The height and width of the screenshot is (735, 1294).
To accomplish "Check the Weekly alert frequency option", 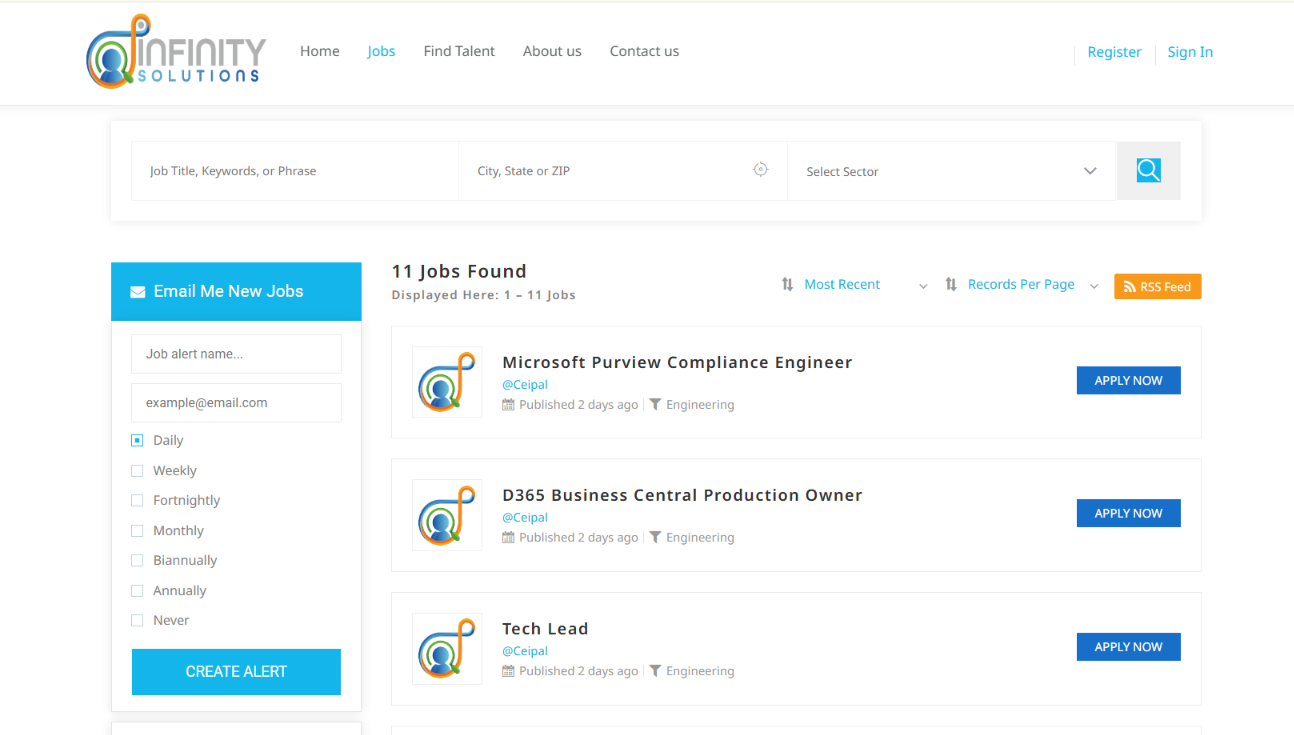I will [x=138, y=471].
